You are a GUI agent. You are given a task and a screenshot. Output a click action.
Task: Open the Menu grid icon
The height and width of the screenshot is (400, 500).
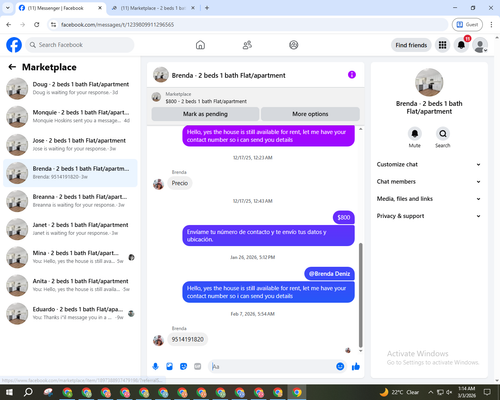pyautogui.click(x=442, y=45)
